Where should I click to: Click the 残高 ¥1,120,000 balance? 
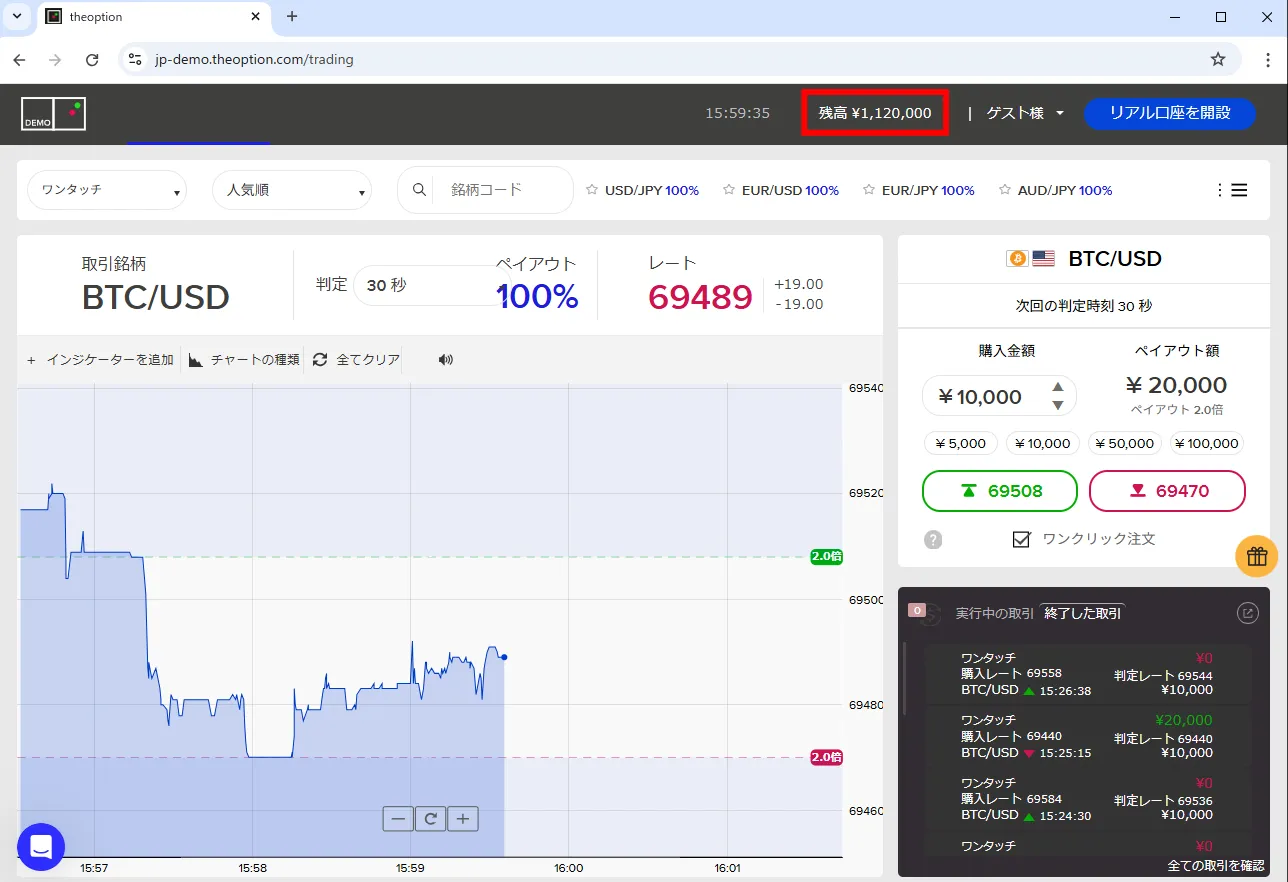click(875, 113)
